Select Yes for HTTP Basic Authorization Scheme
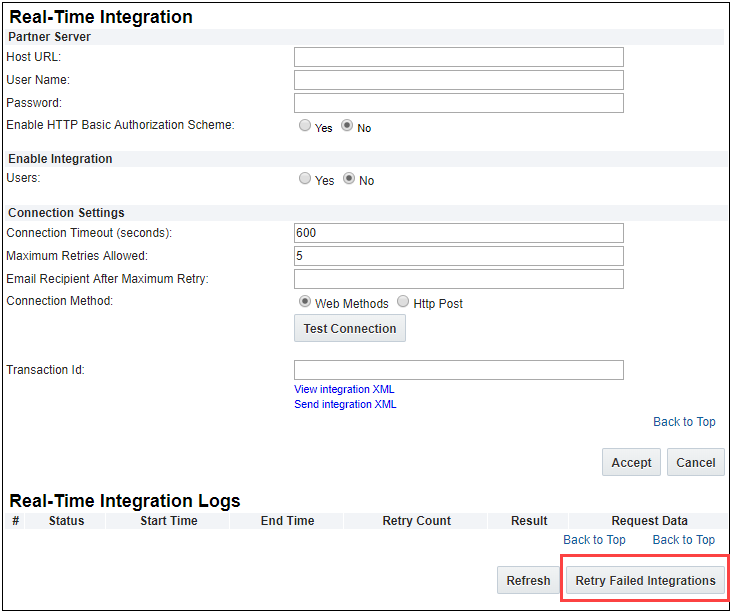This screenshot has width=732, height=613. click(305, 127)
